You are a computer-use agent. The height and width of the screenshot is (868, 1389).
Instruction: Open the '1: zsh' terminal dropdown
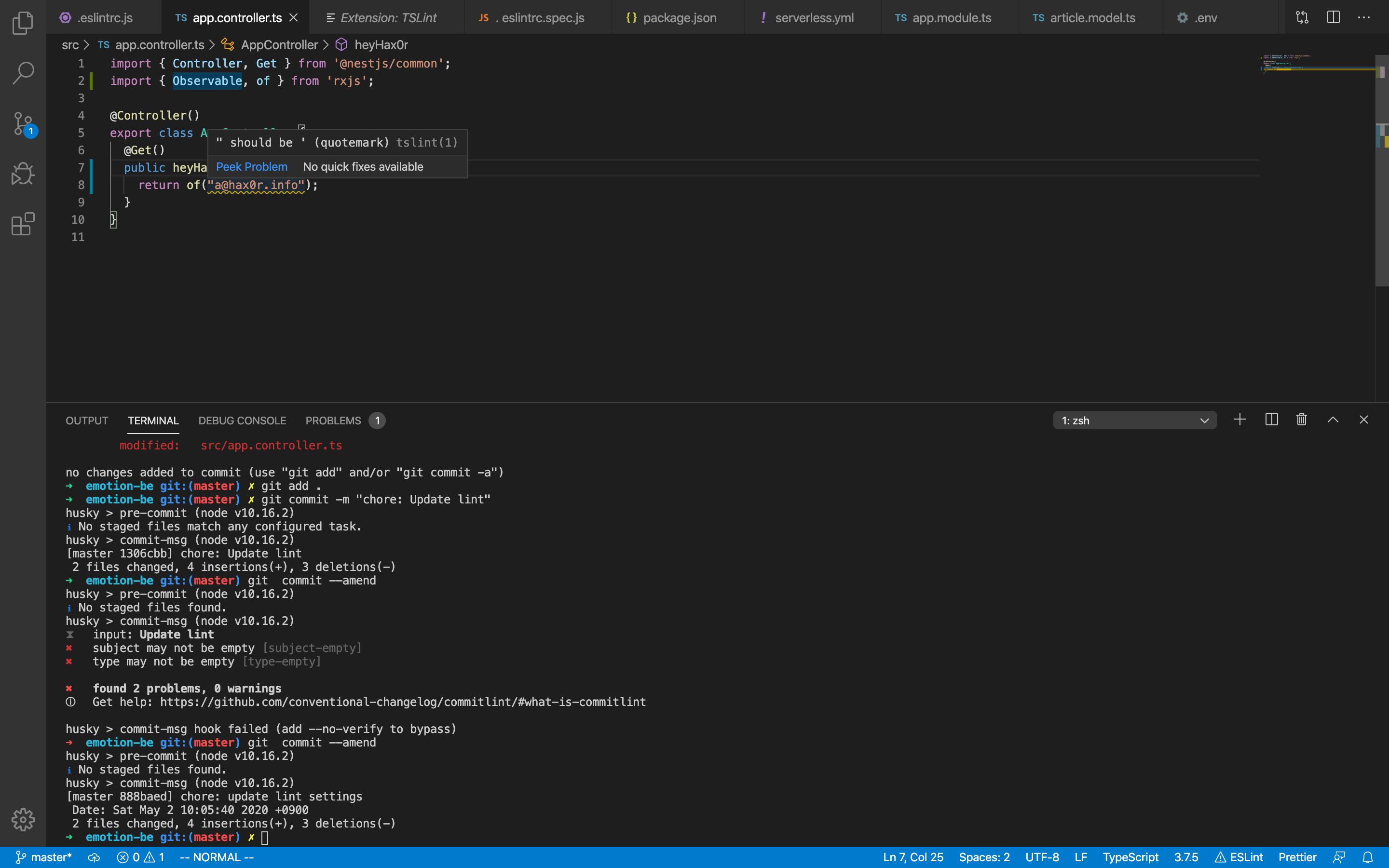pos(1134,420)
